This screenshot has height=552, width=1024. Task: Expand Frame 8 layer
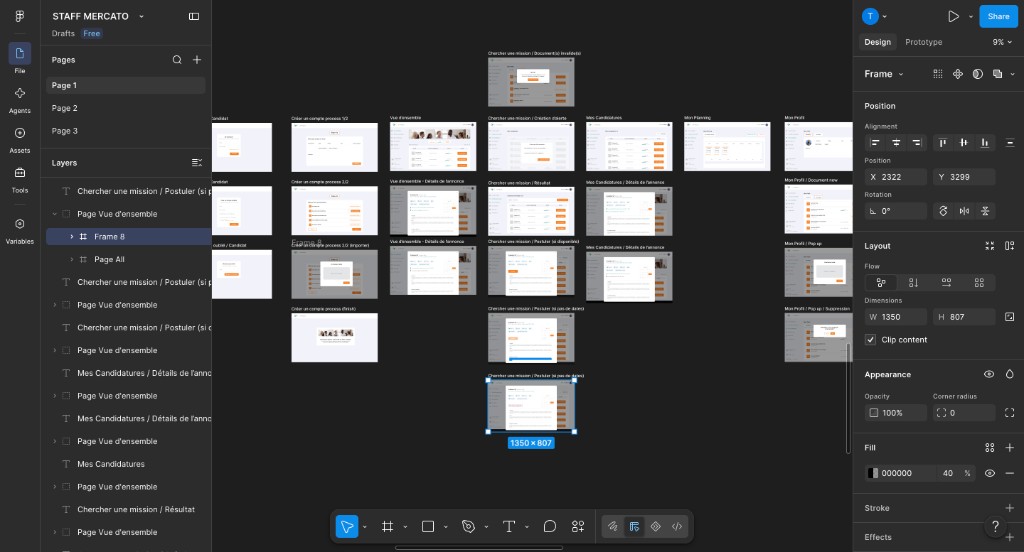72,236
